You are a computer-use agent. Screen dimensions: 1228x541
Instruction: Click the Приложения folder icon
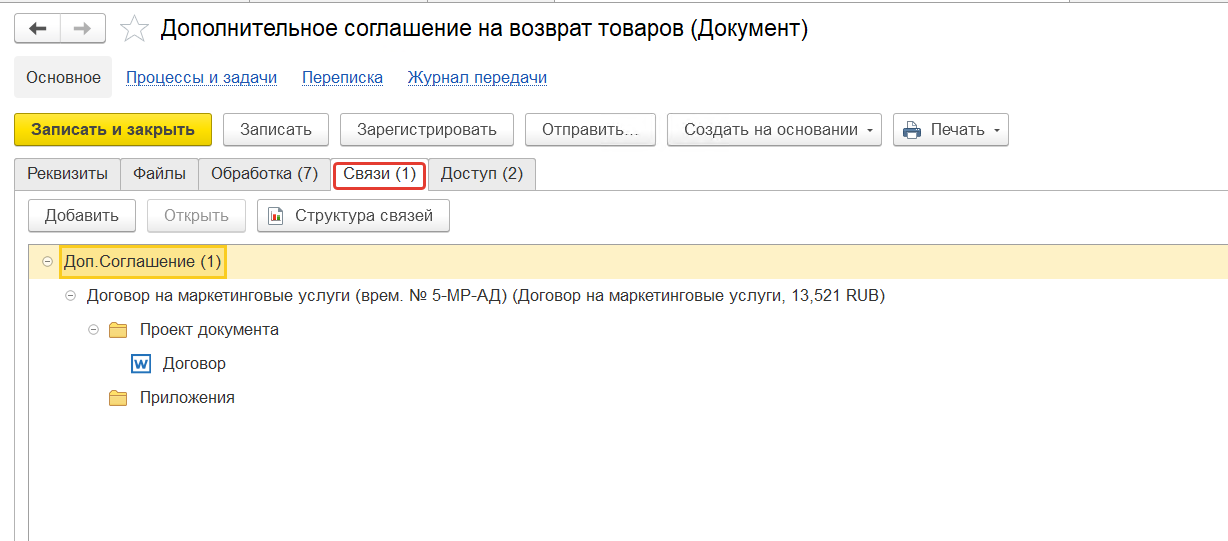[x=118, y=398]
